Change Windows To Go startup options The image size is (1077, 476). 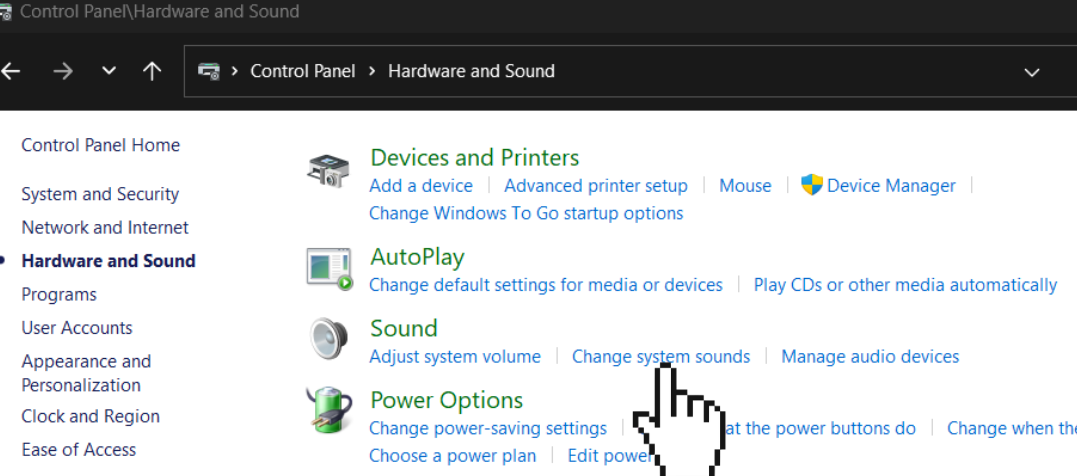[526, 214]
